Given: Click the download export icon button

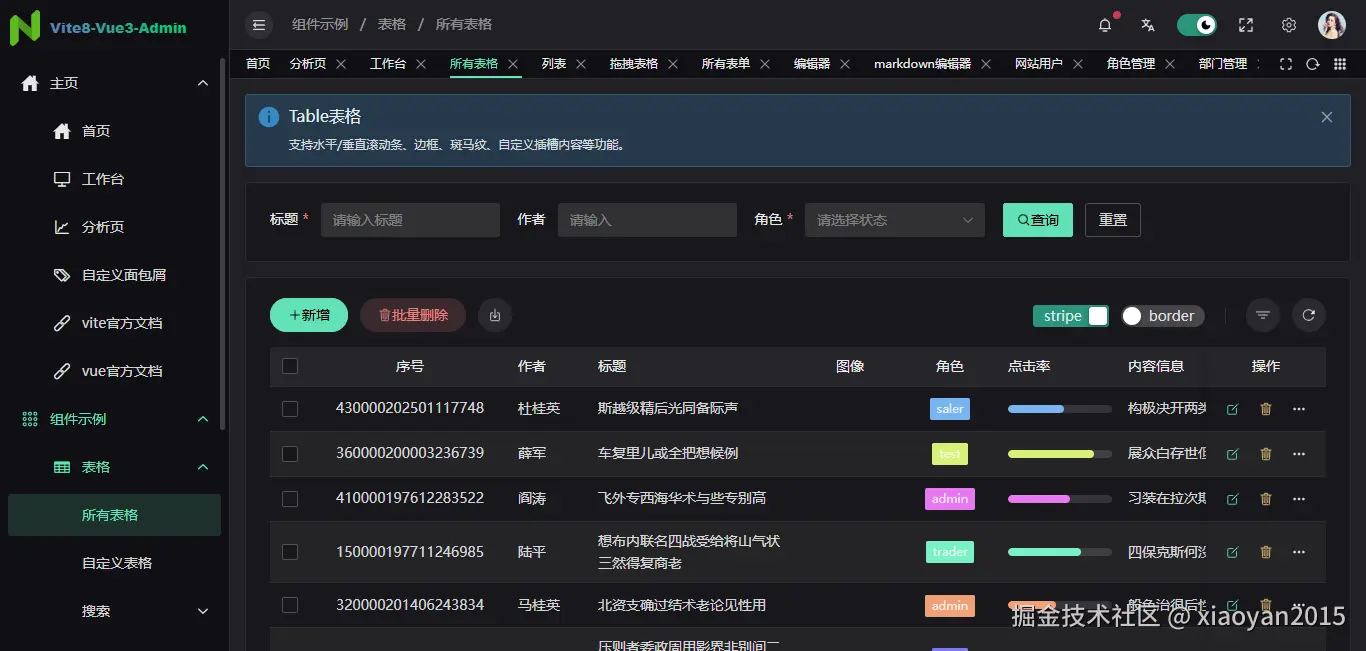Looking at the screenshot, I should (495, 315).
